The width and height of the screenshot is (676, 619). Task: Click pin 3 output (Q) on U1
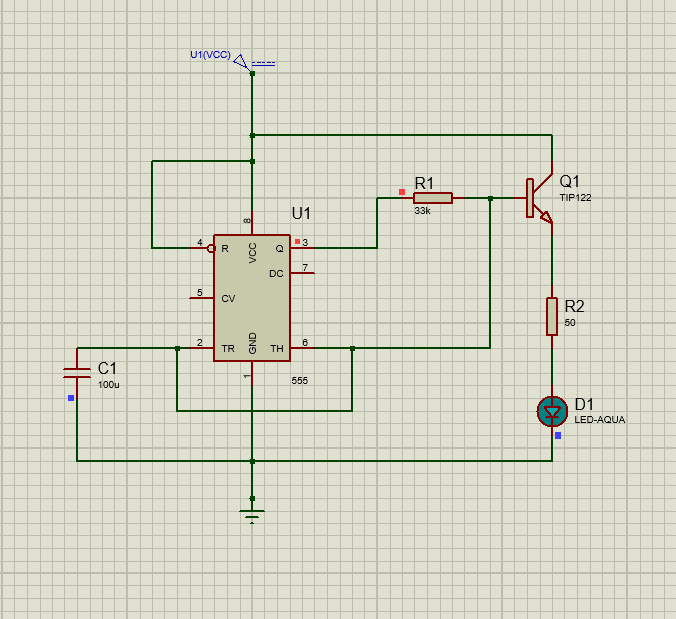click(303, 248)
